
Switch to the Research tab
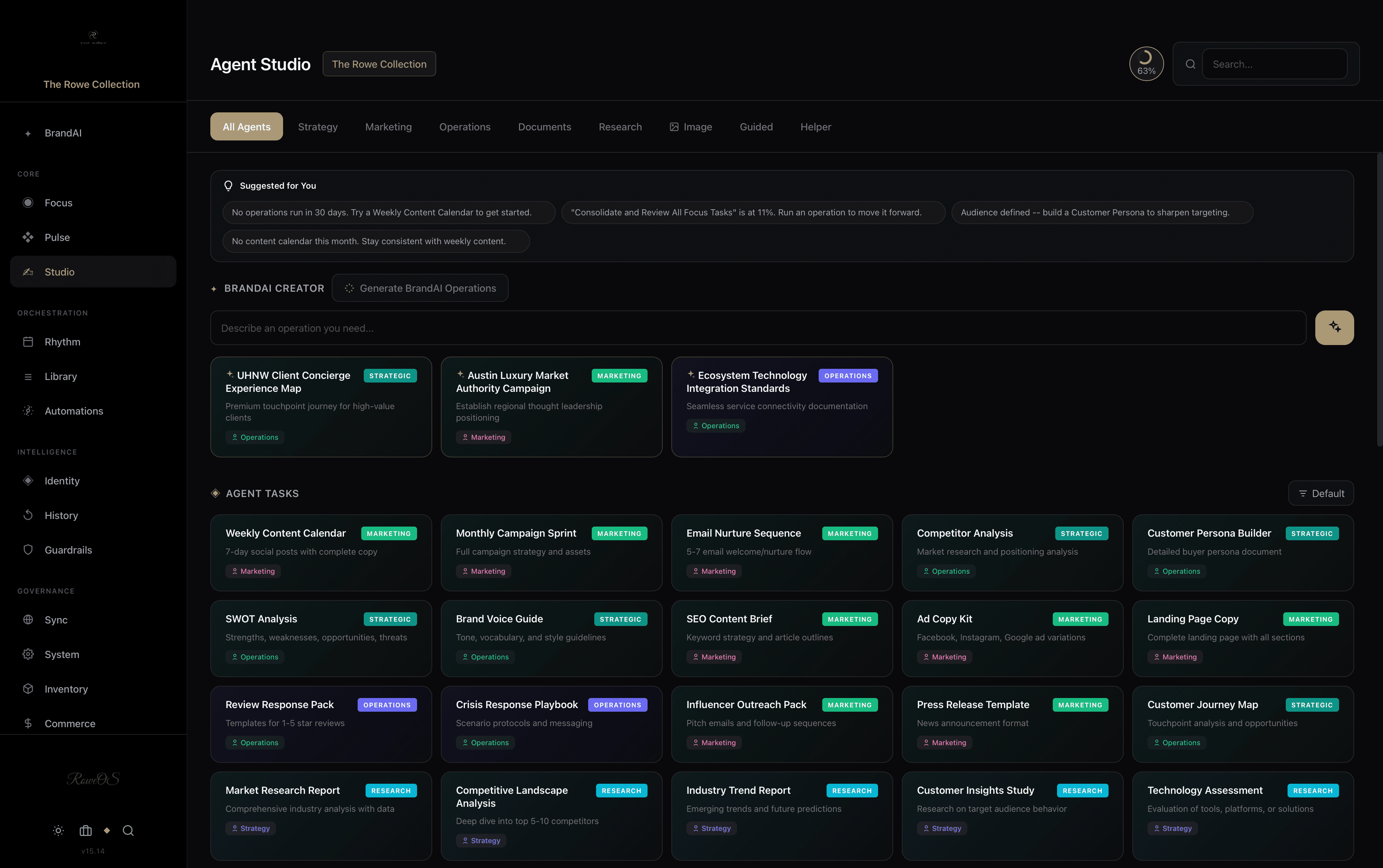[x=620, y=126]
